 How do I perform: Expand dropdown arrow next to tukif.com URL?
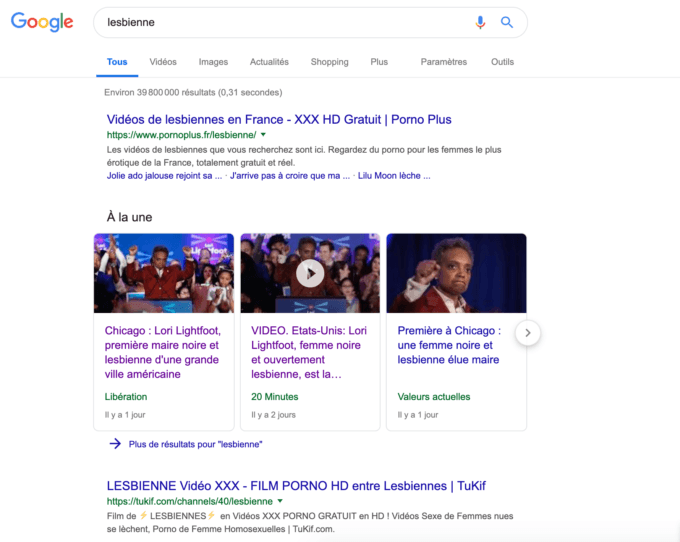[280, 501]
